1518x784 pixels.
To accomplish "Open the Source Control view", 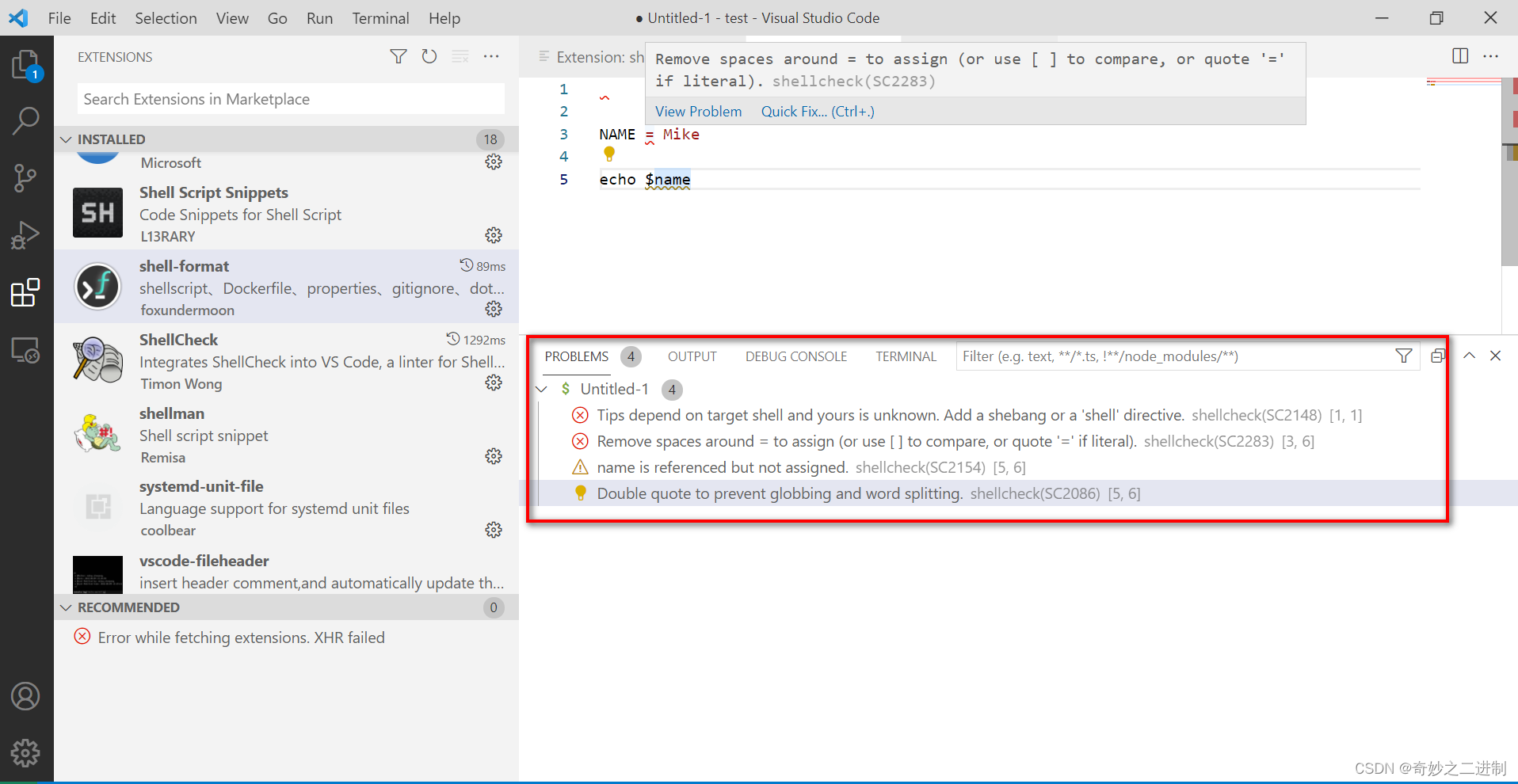I will tap(26, 177).
